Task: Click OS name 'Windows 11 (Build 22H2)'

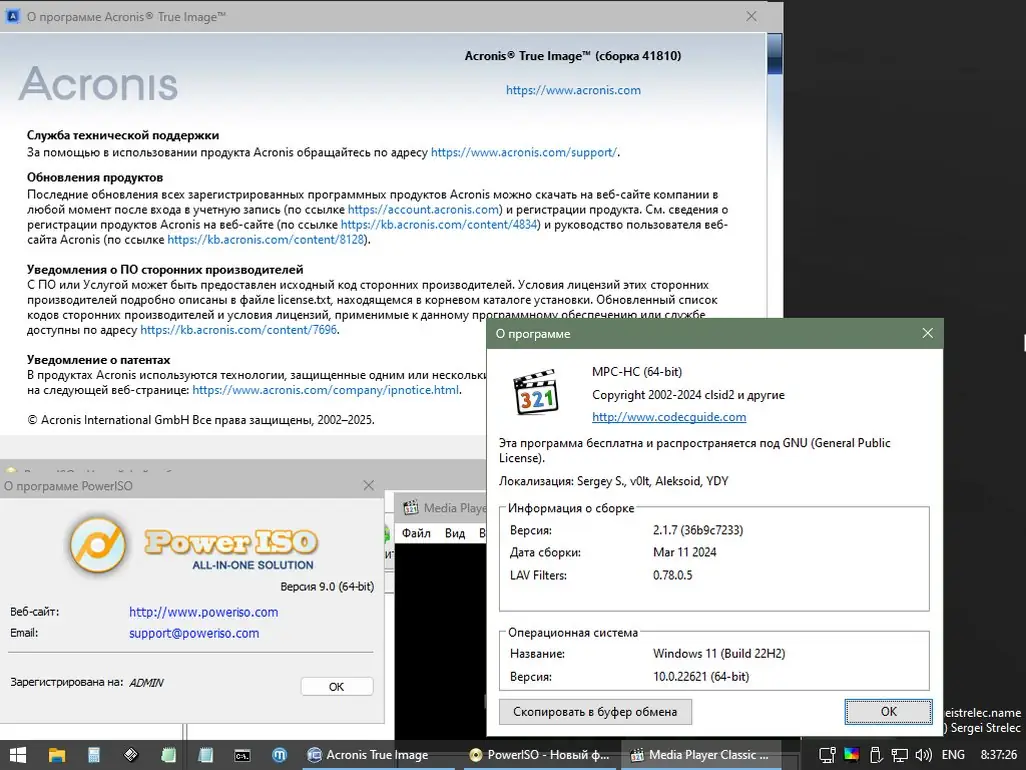Action: [719, 654]
